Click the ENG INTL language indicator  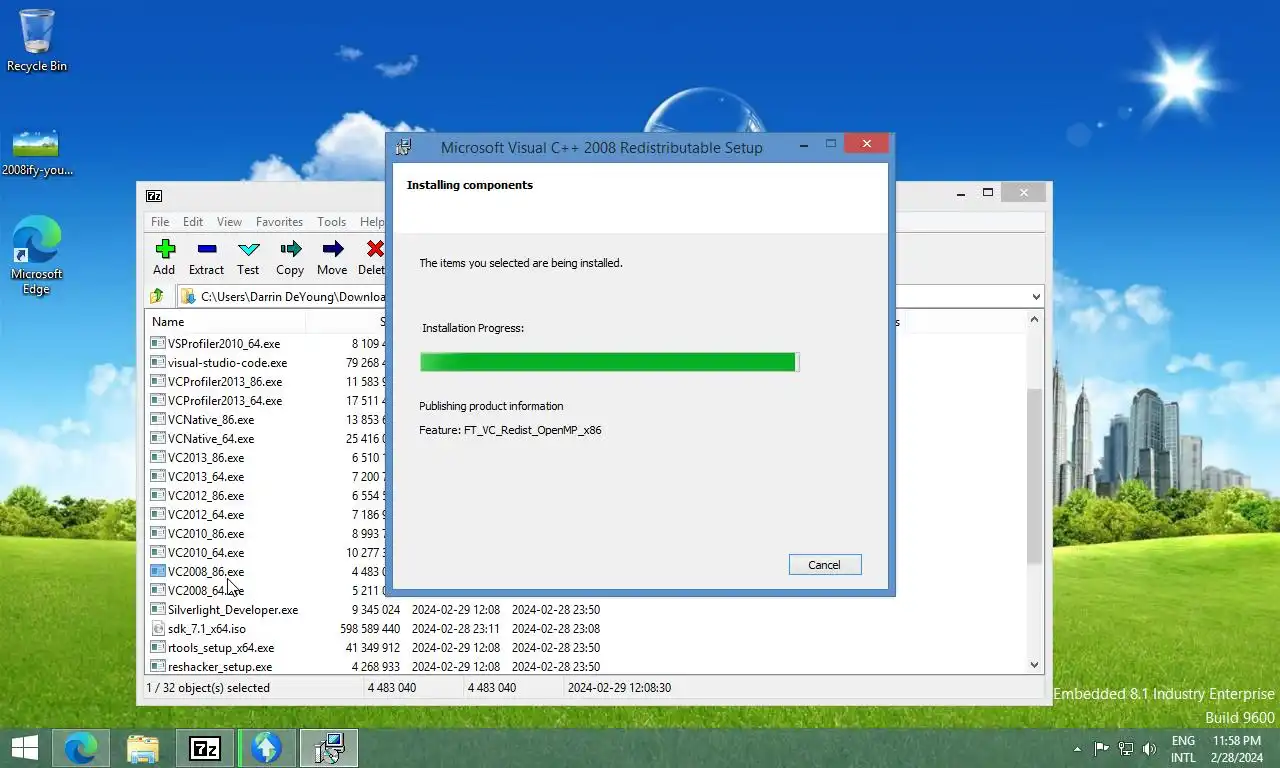(x=1183, y=749)
